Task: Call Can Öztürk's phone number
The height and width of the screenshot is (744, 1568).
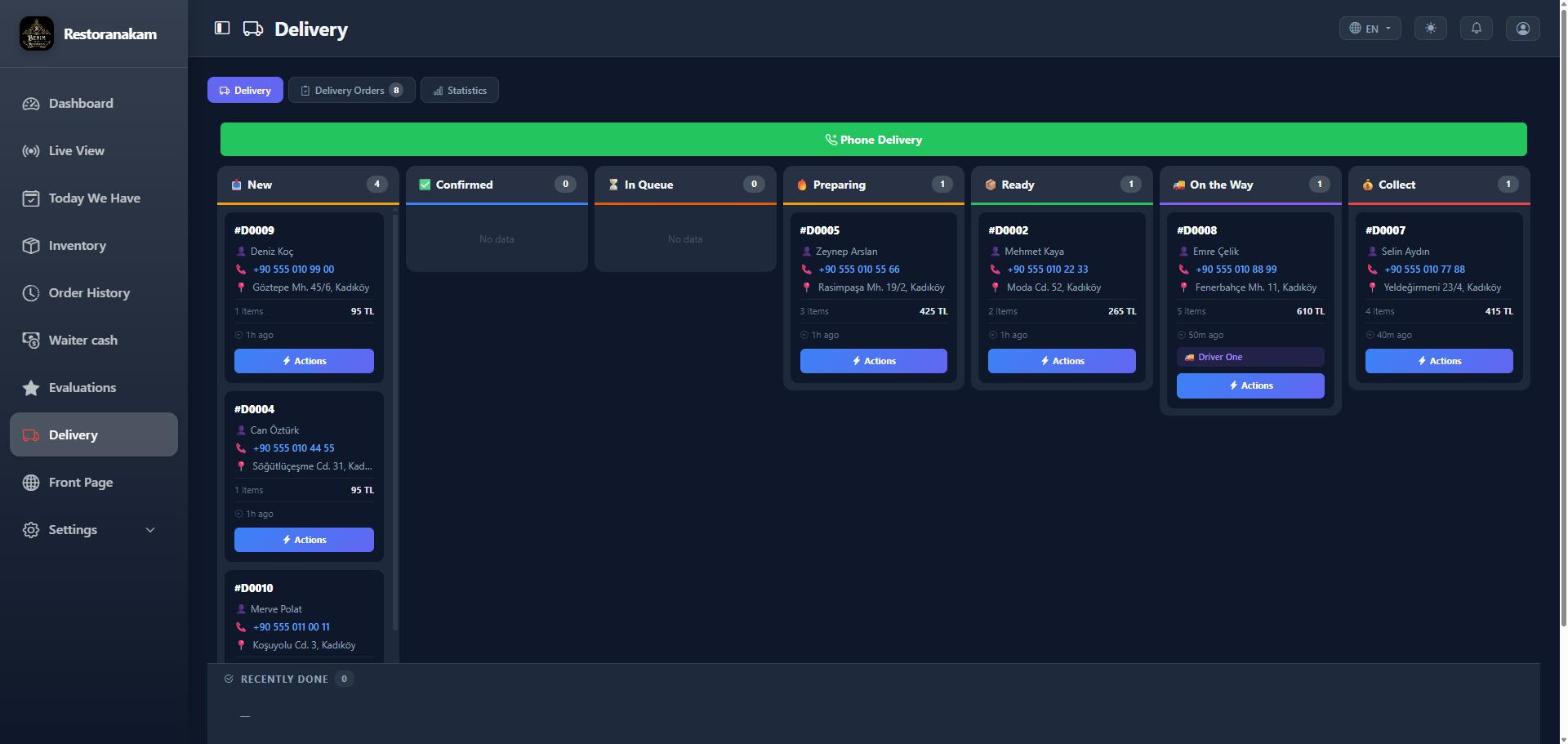Action: pos(293,448)
